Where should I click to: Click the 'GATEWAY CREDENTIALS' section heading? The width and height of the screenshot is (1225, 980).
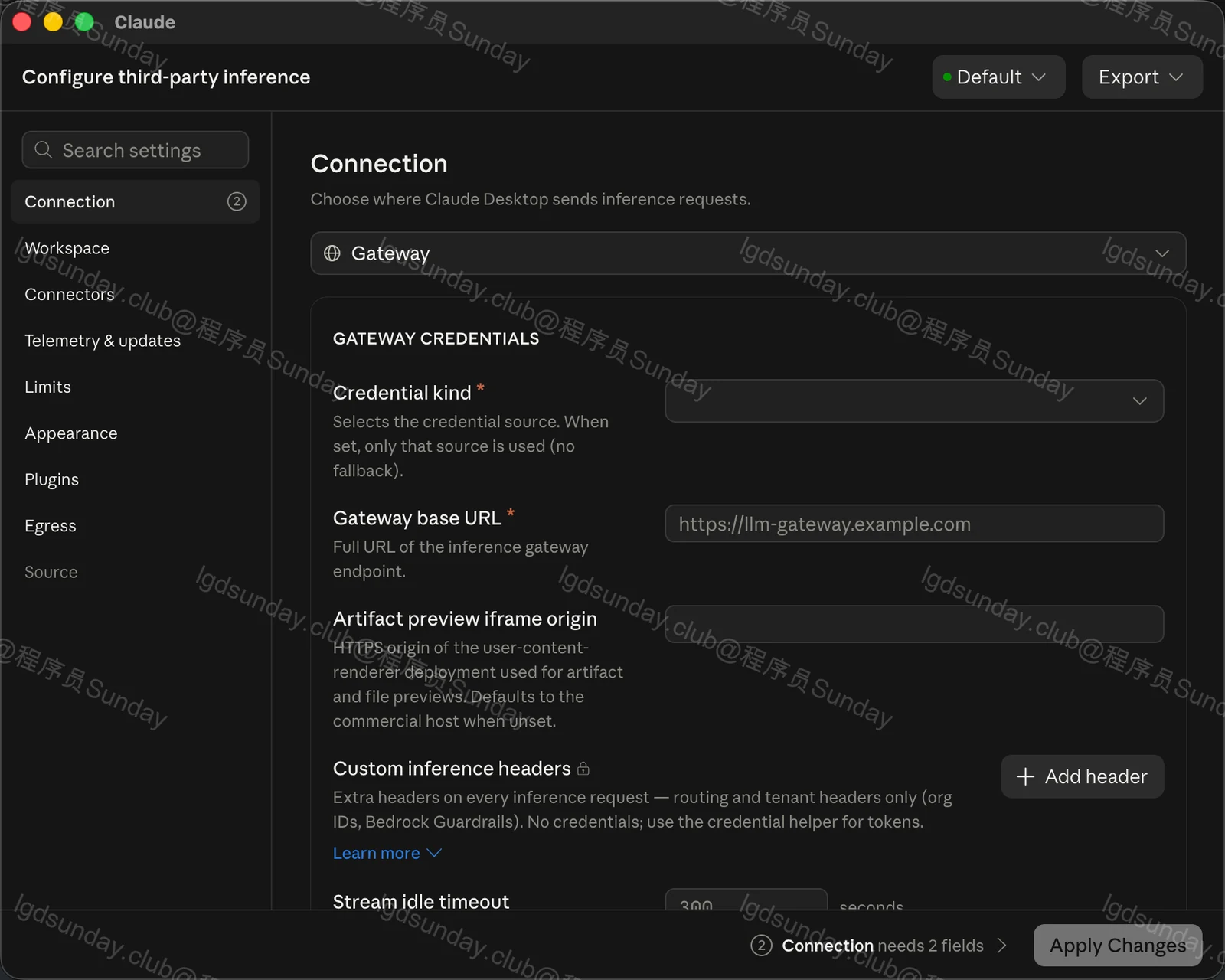click(436, 338)
